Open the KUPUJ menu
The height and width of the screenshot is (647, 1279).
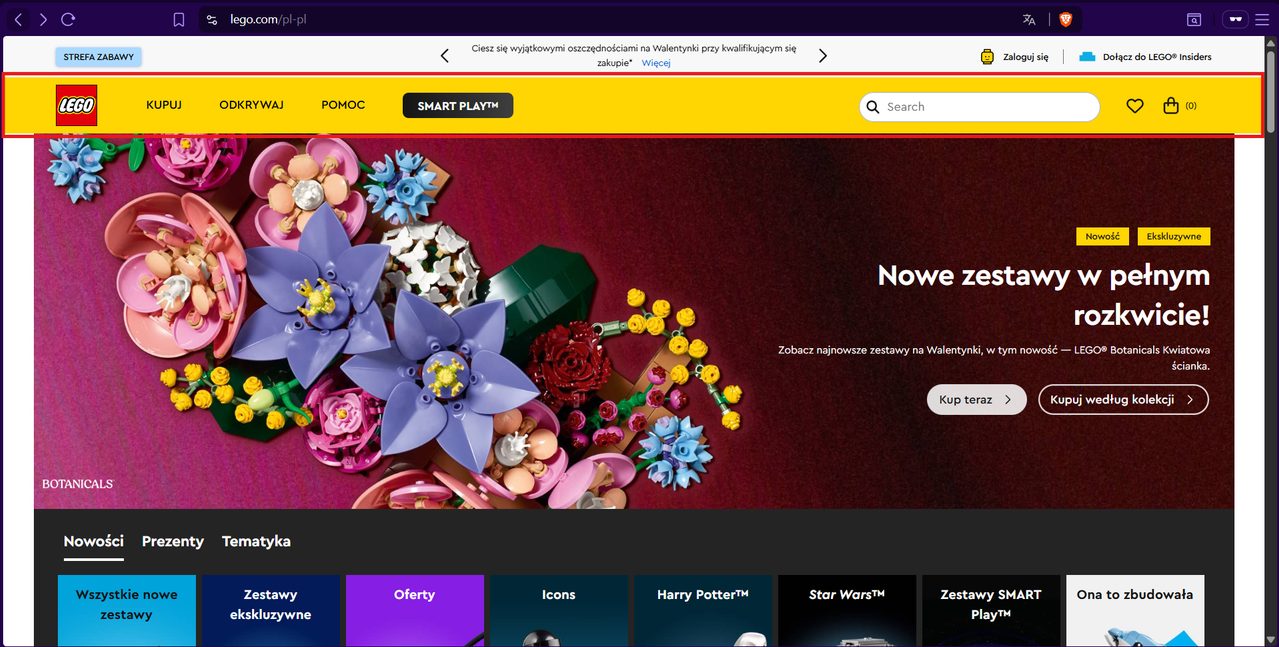pos(164,105)
